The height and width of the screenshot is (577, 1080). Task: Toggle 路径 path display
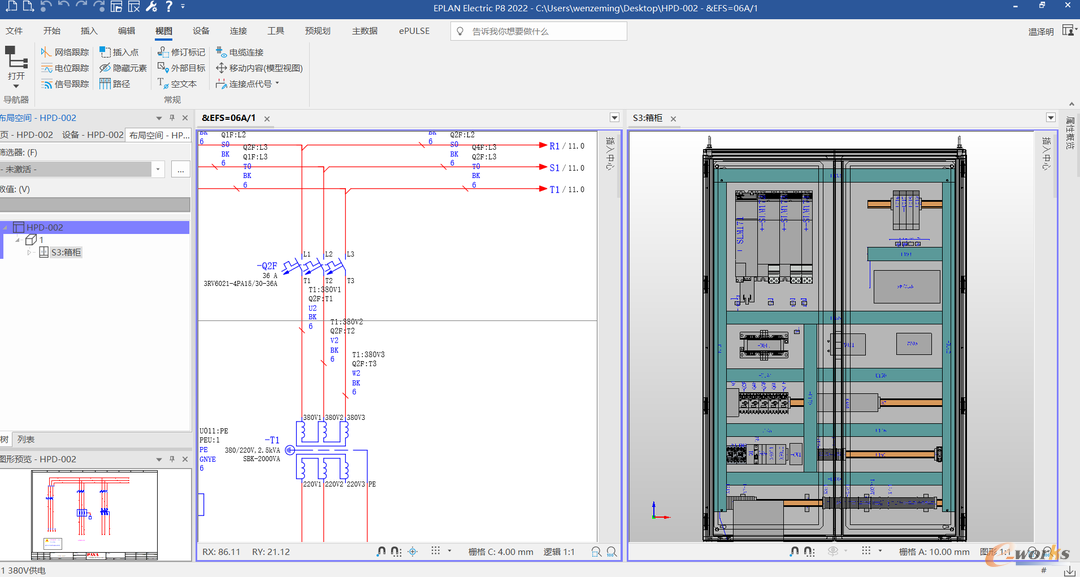coord(114,83)
